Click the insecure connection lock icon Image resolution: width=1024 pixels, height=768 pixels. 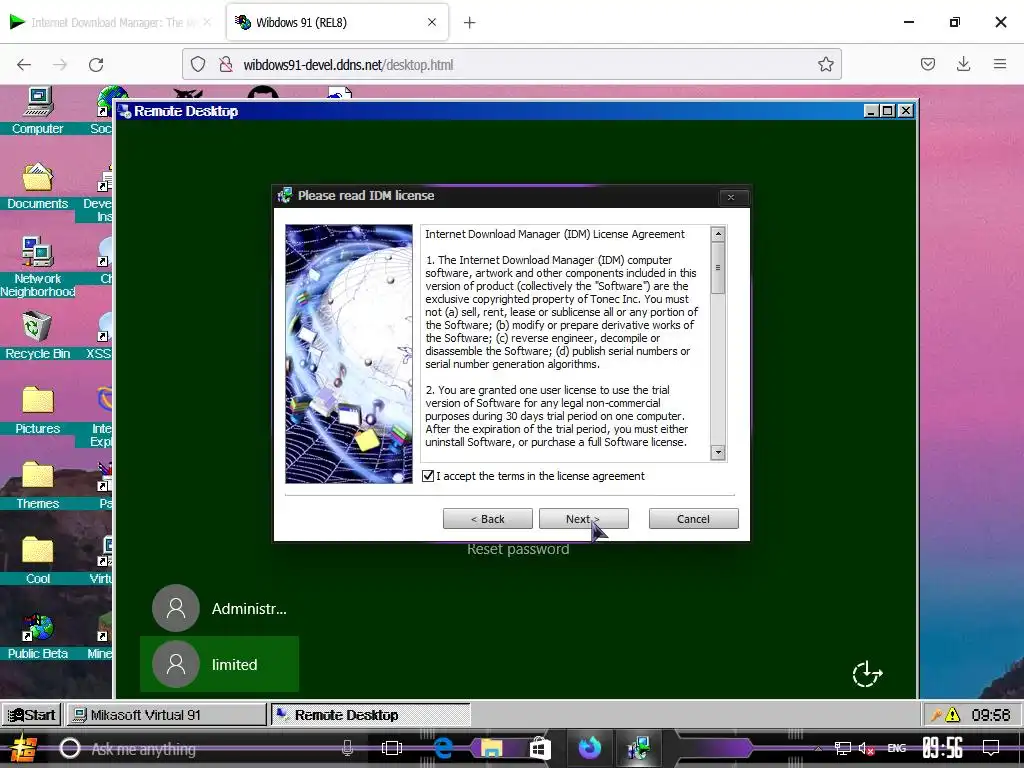point(226,64)
